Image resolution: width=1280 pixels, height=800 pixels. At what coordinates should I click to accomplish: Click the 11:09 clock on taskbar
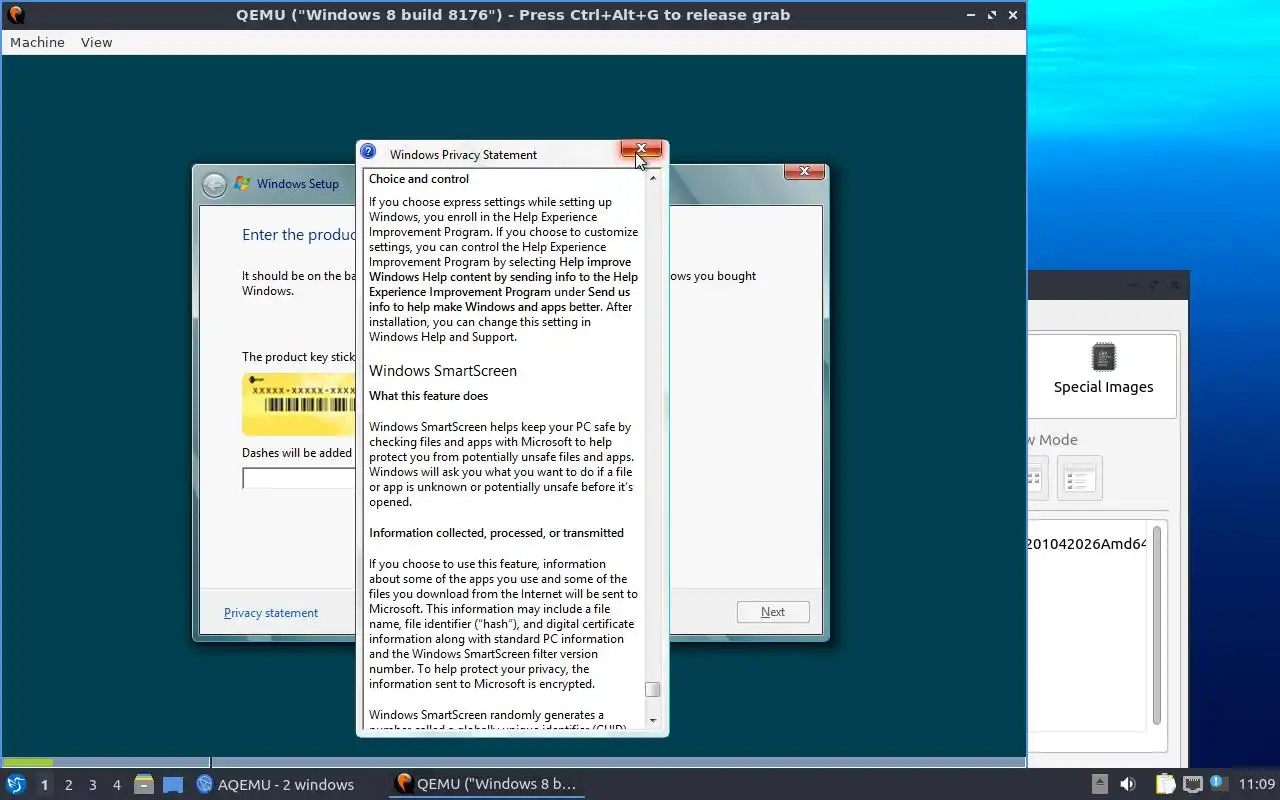click(1257, 784)
